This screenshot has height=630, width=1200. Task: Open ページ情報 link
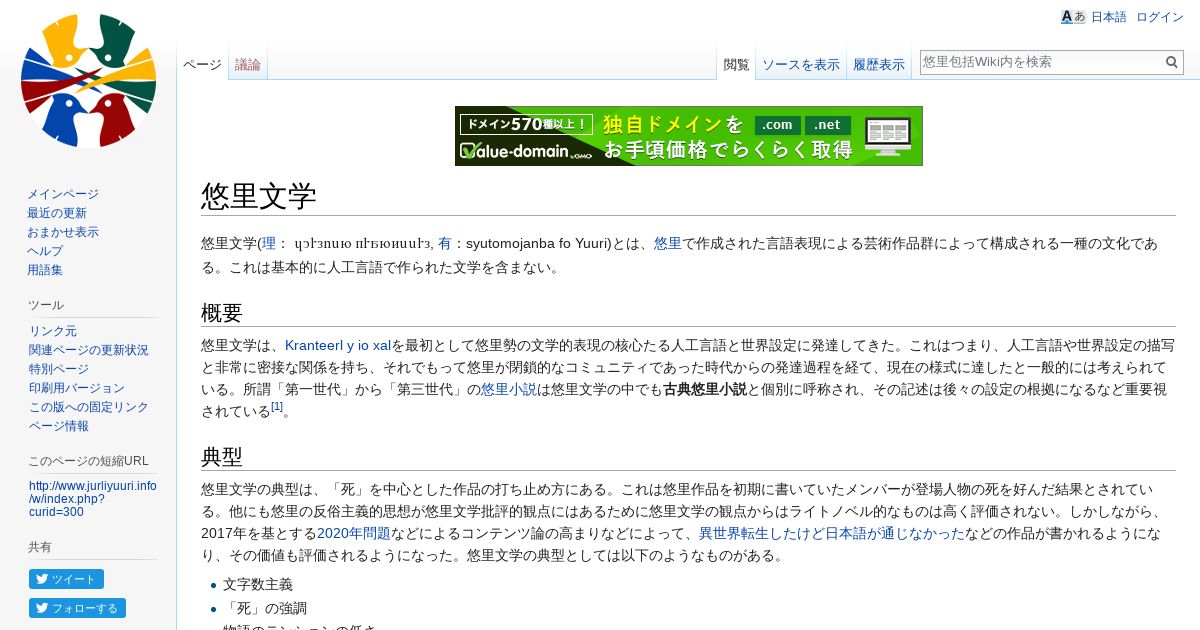[59, 426]
